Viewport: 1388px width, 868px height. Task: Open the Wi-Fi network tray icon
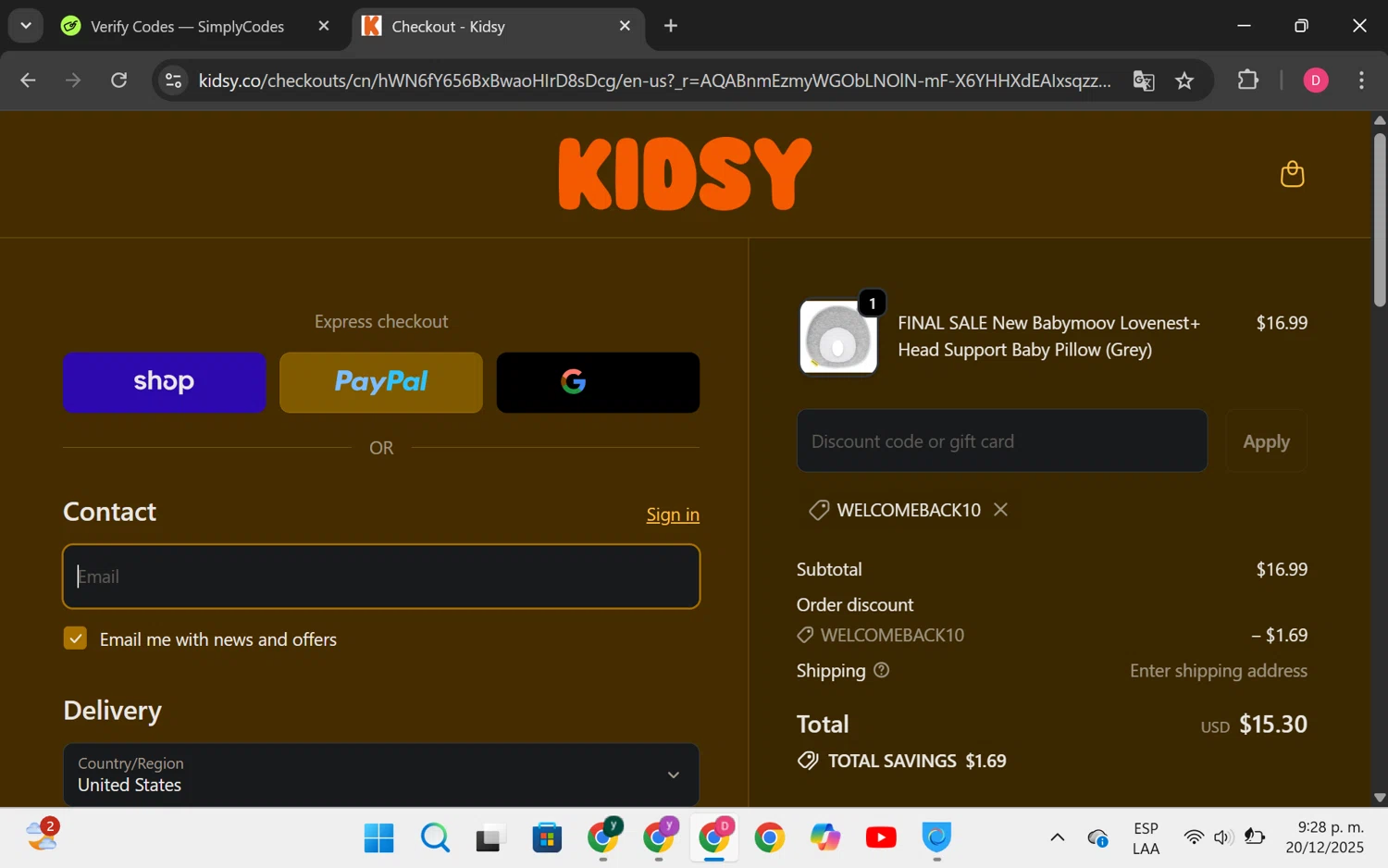[x=1194, y=837]
